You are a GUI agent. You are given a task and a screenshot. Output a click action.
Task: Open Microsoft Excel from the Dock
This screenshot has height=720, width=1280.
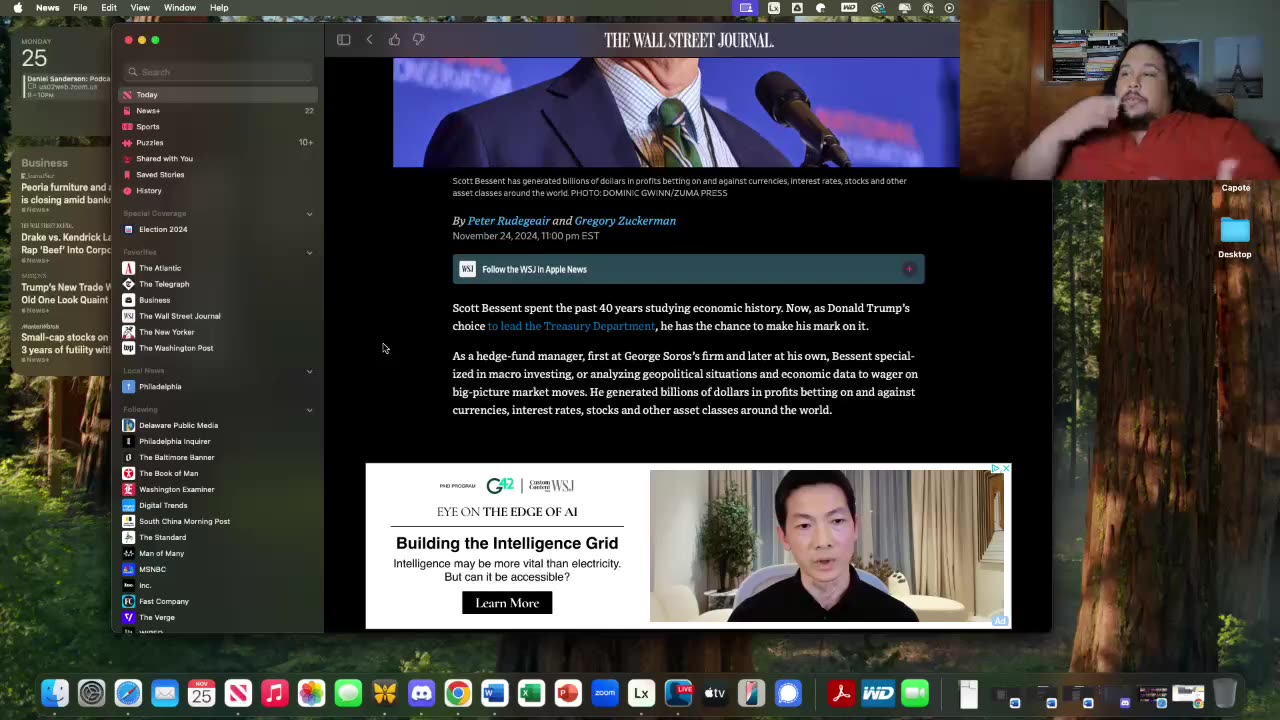pos(531,693)
